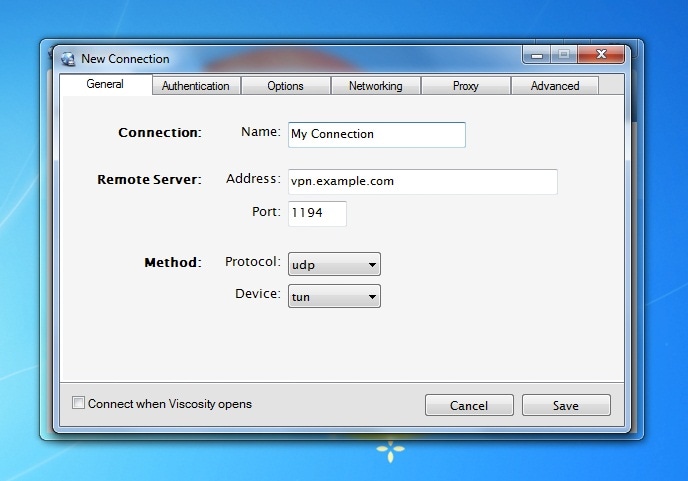
Task: Switch to the Networking tab
Action: point(376,86)
